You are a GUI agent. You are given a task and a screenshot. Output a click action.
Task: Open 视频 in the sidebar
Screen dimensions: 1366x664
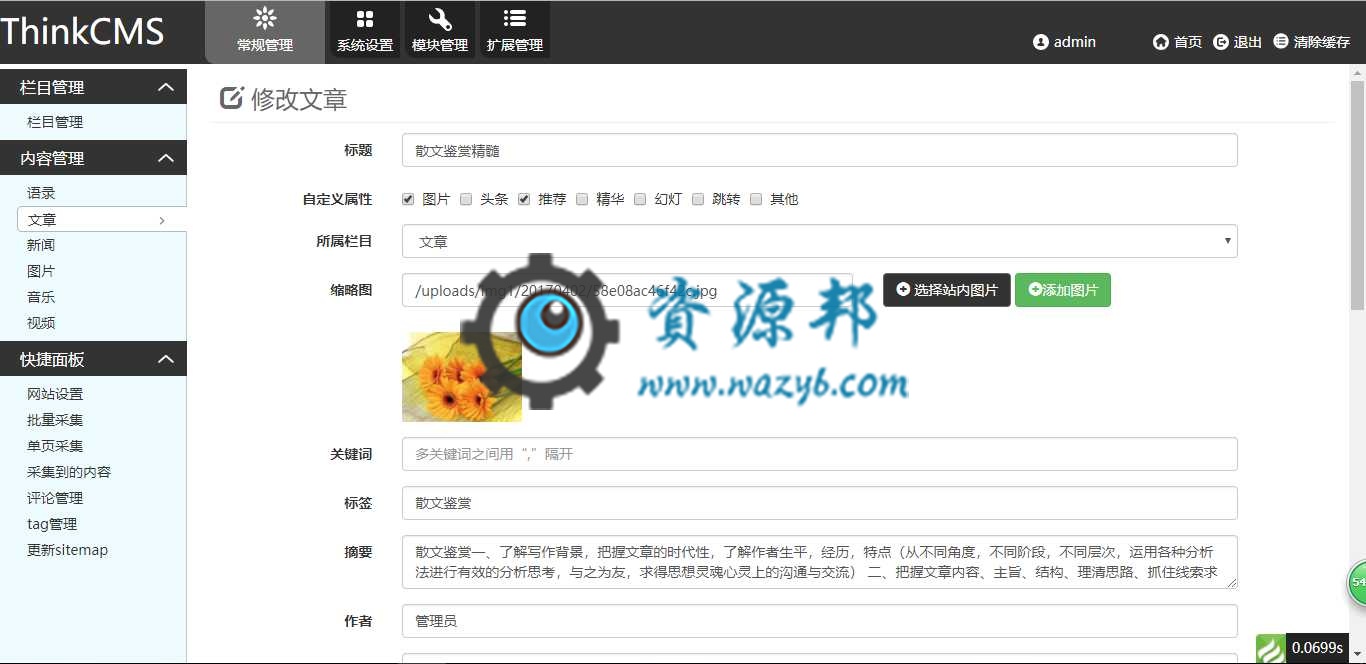41,323
